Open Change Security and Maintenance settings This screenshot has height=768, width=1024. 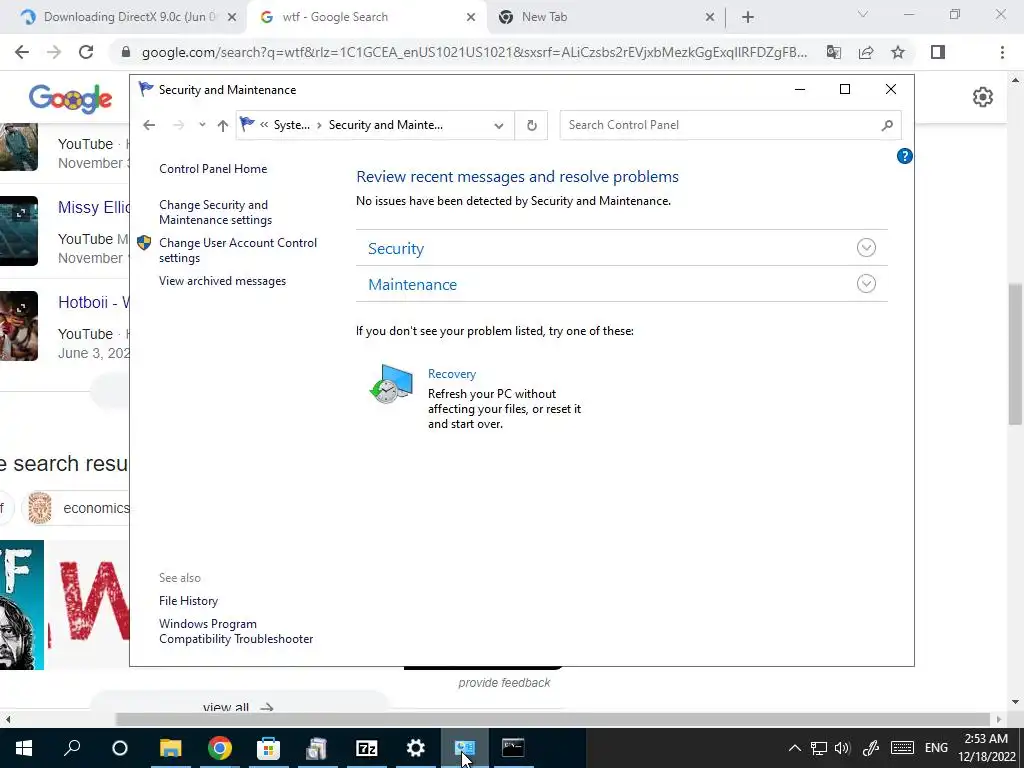click(x=216, y=212)
